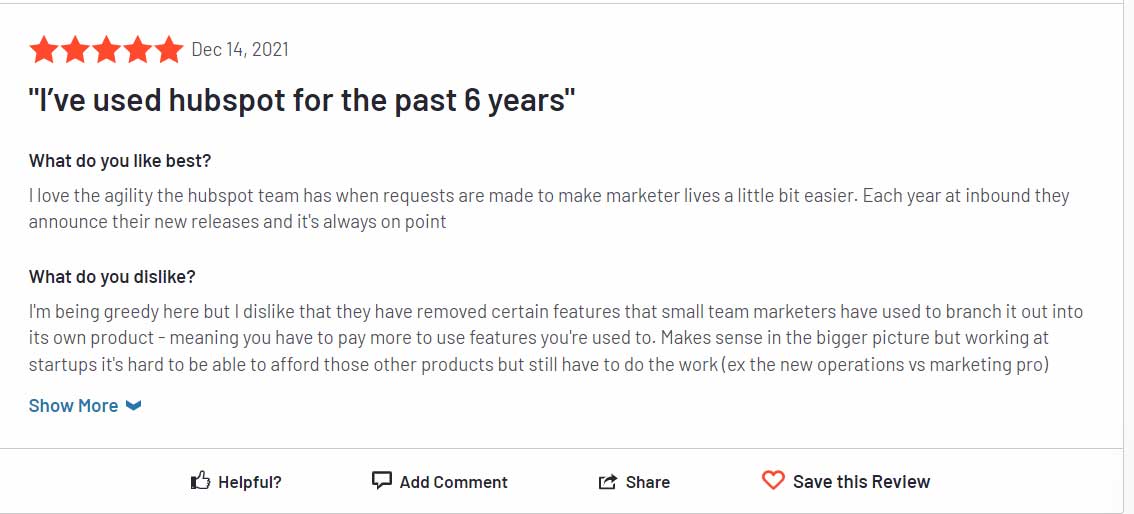Click the third orange rating star
Viewport: 1134px width, 514px height.
pyautogui.click(x=106, y=50)
